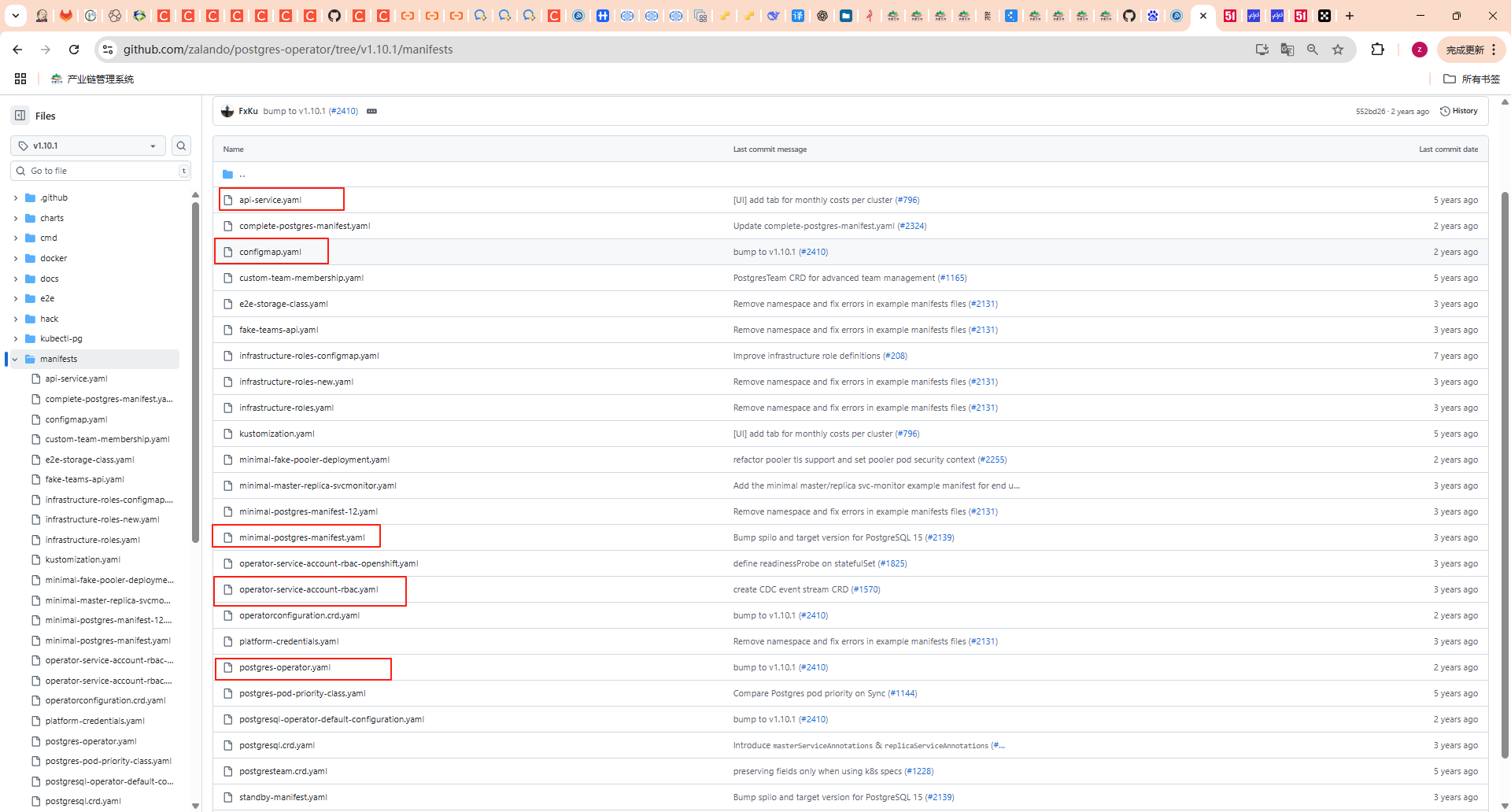
Task: Open operator-service-account-rbac.yaml file
Action: pyautogui.click(x=308, y=589)
